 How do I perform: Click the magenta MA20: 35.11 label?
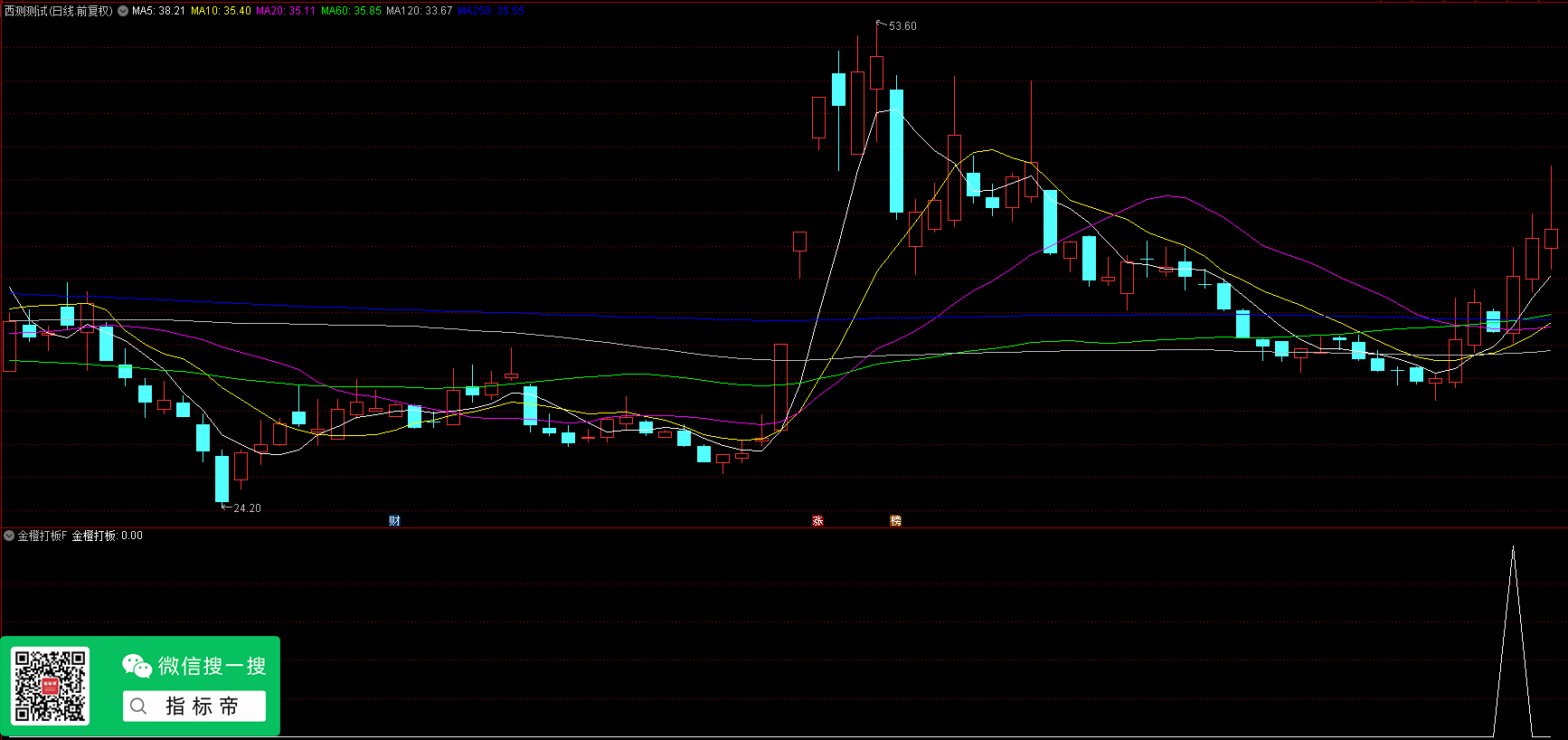point(286,11)
